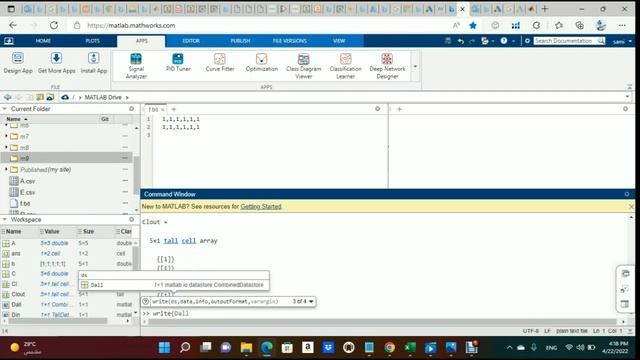Switch to the FILE VERSIONS tab

[x=289, y=41]
